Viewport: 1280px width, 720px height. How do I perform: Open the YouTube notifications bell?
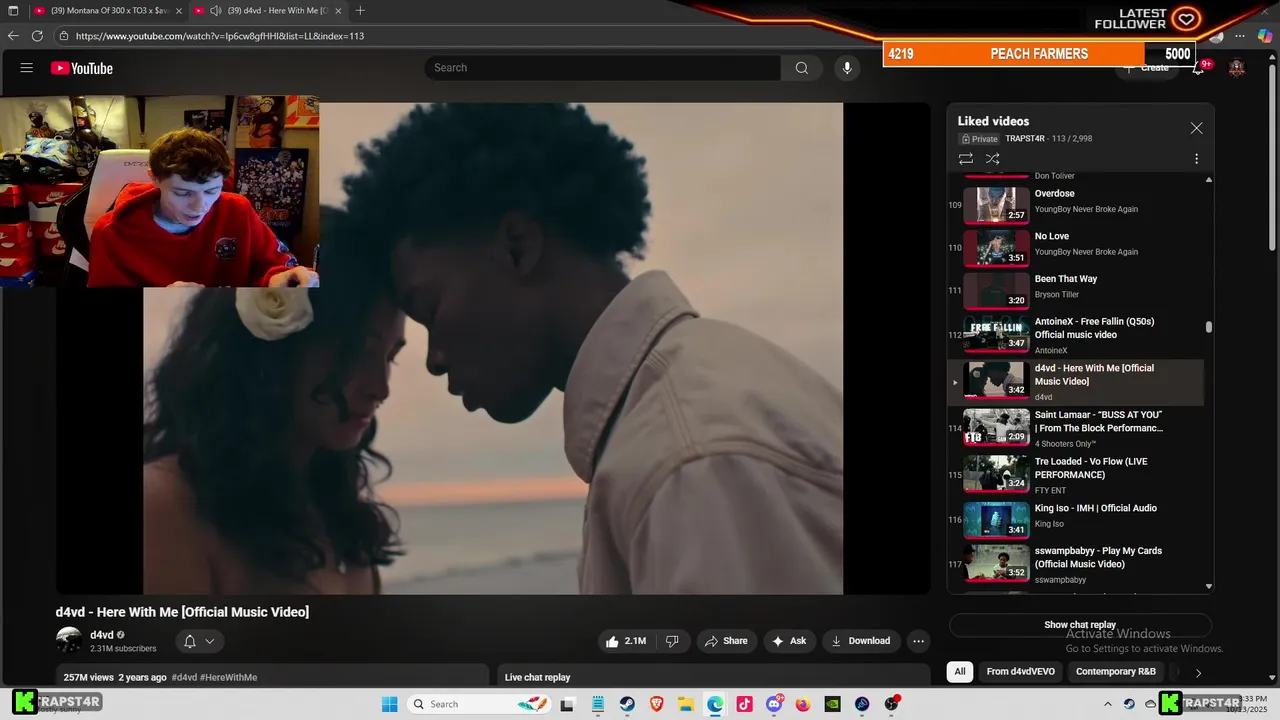(x=1198, y=68)
